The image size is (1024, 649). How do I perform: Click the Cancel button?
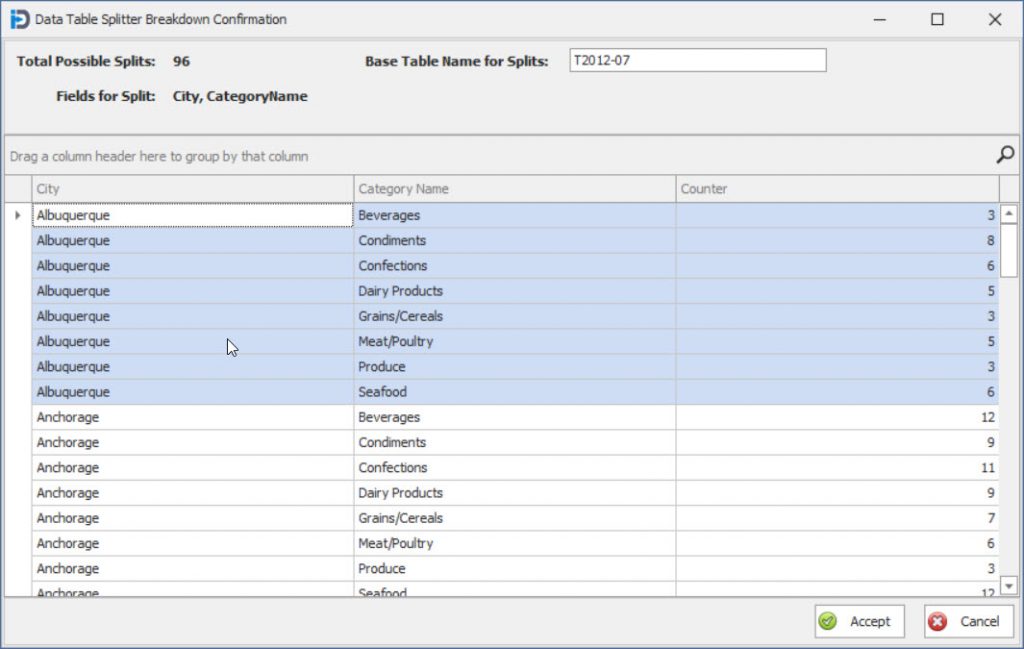tap(968, 621)
